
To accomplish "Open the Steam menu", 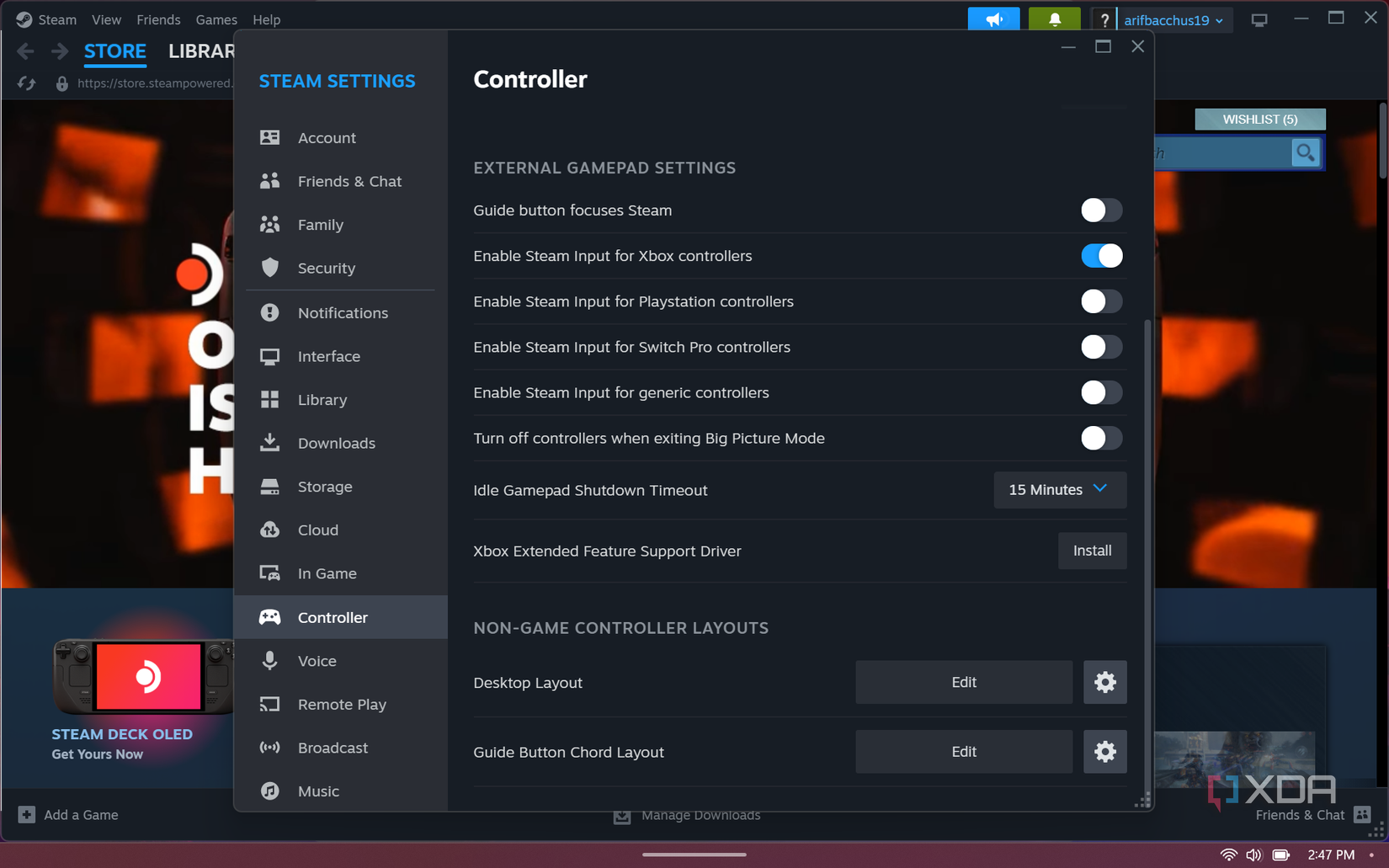I will 57,19.
